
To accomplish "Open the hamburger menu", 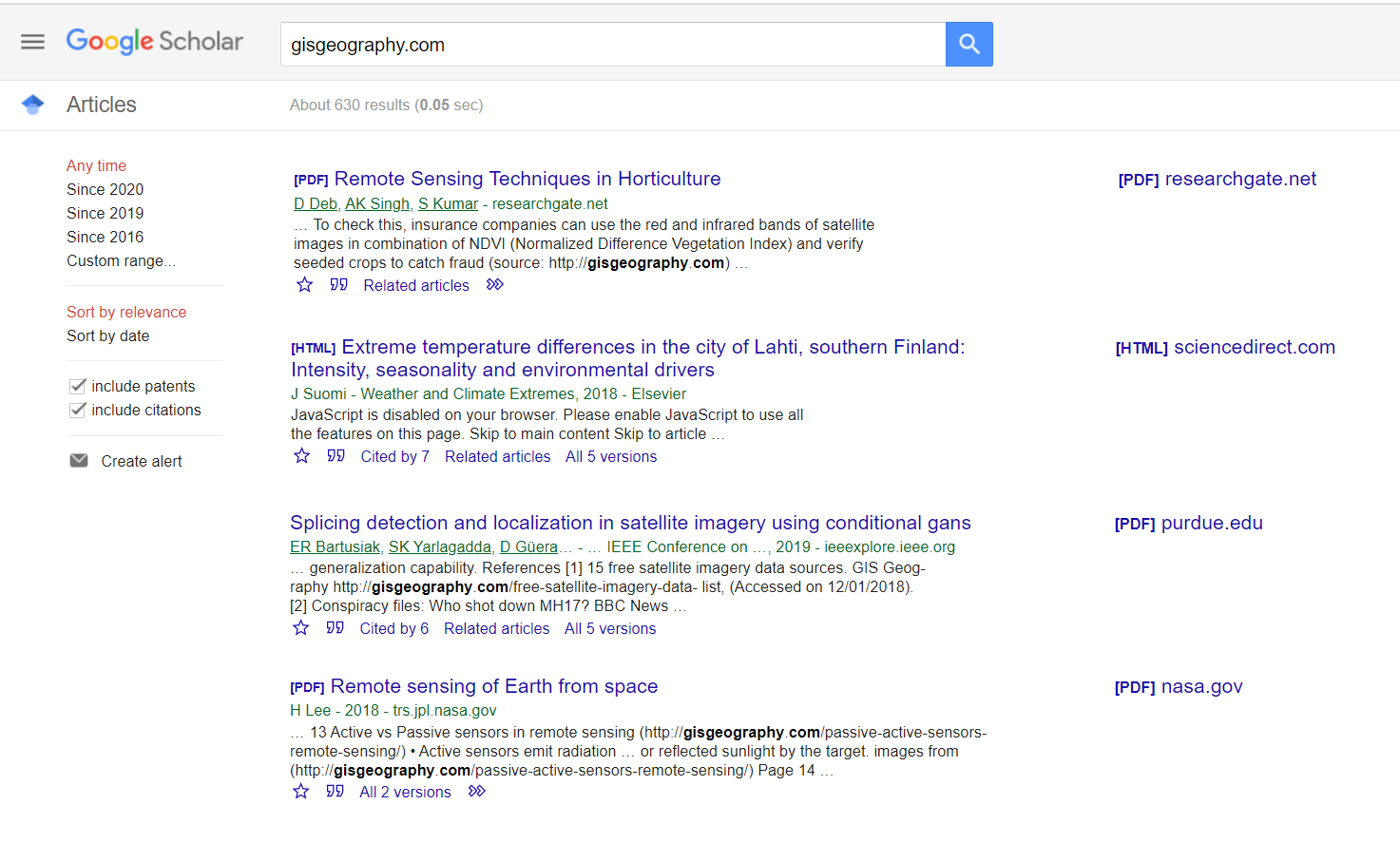I will (x=33, y=42).
